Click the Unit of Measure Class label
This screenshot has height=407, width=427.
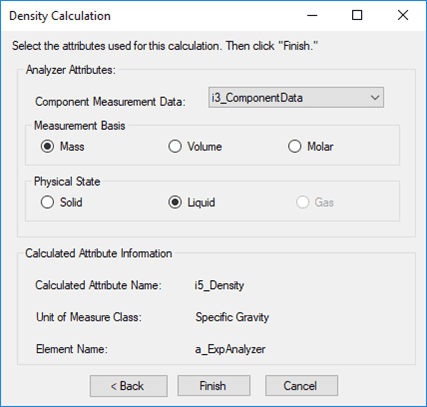point(89,317)
